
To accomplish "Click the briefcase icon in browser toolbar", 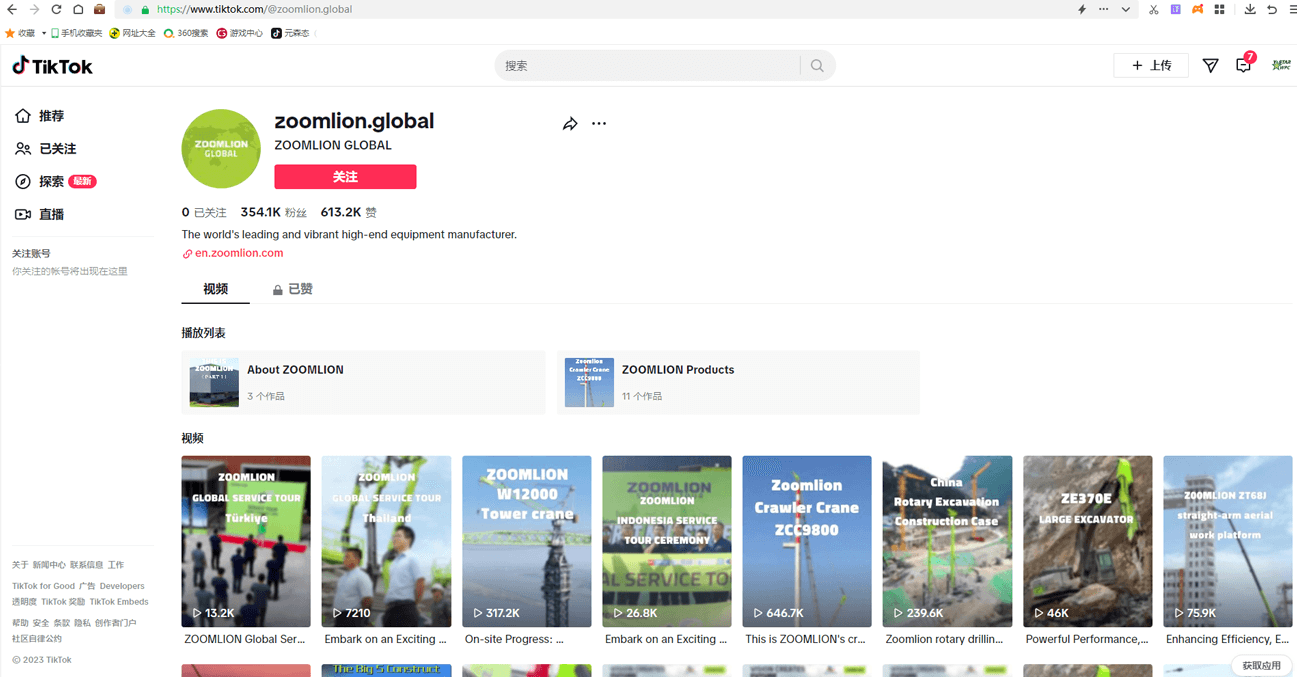I will pyautogui.click(x=99, y=9).
